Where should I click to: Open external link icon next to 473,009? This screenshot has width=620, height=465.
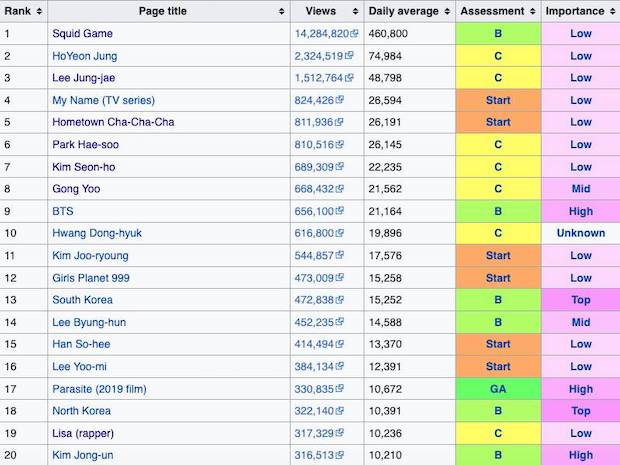339,278
